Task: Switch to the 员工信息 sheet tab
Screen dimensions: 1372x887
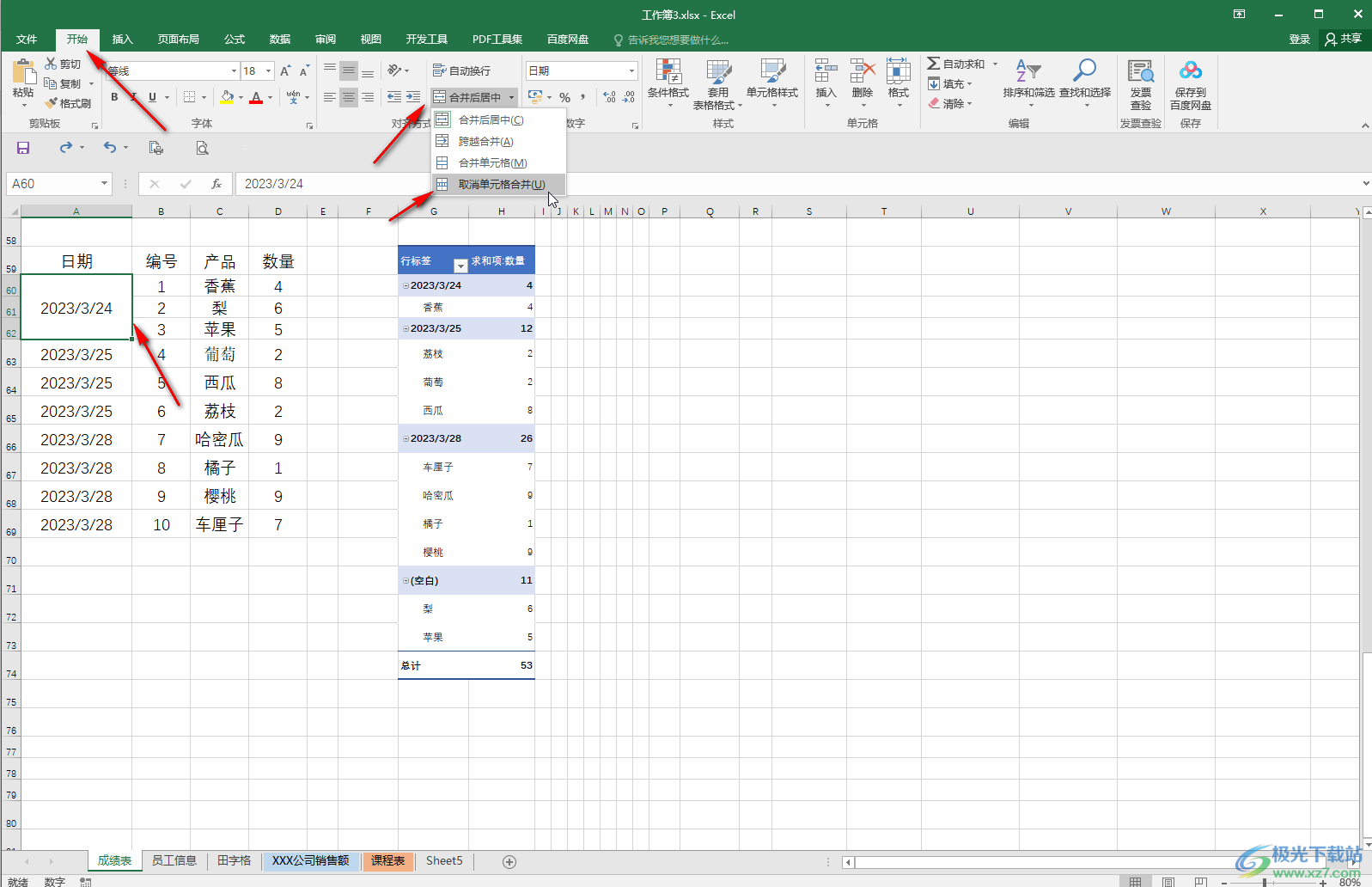Action: coord(174,860)
